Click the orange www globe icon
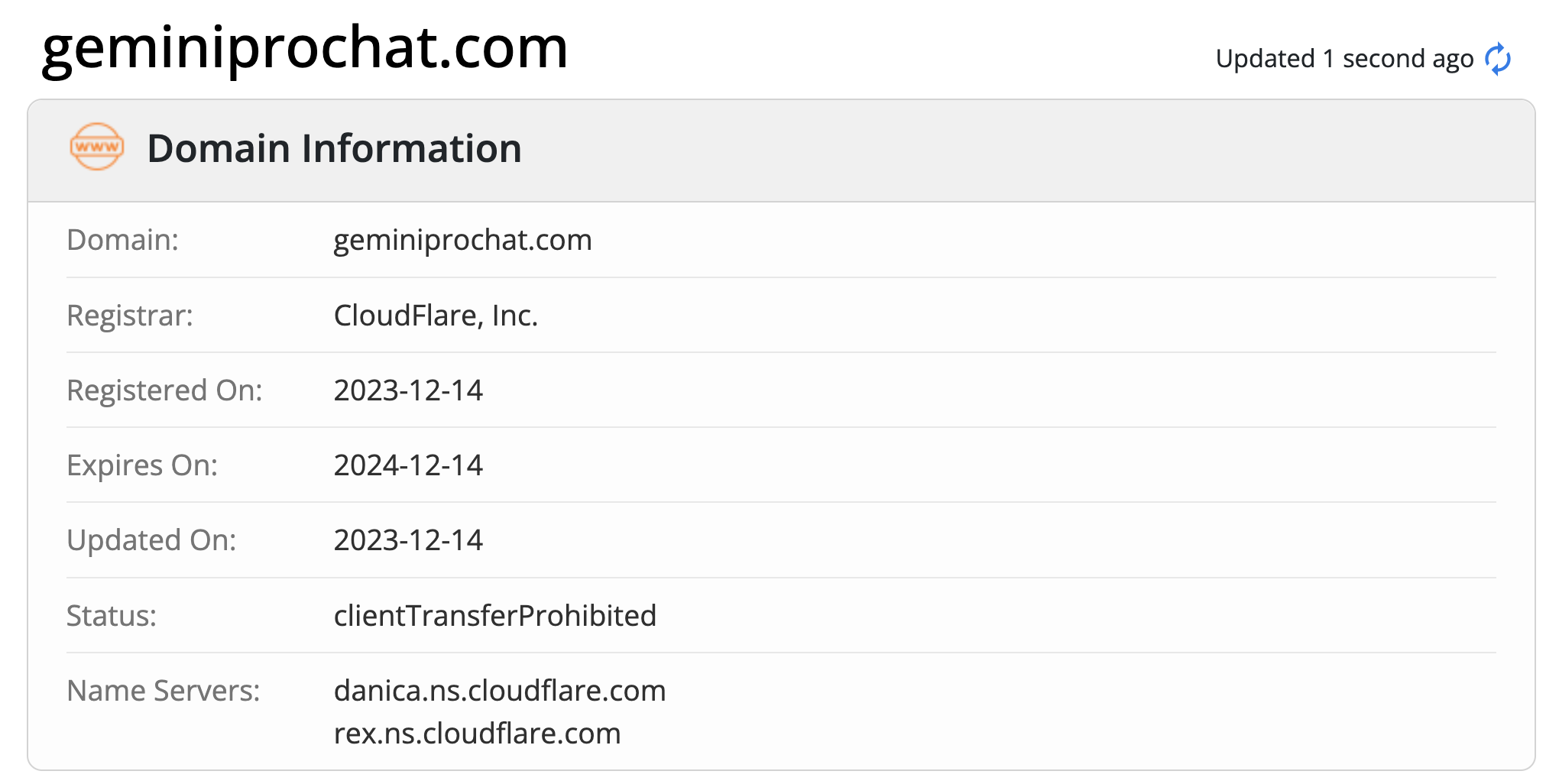Screen dimensions: 1559x784 point(96,147)
